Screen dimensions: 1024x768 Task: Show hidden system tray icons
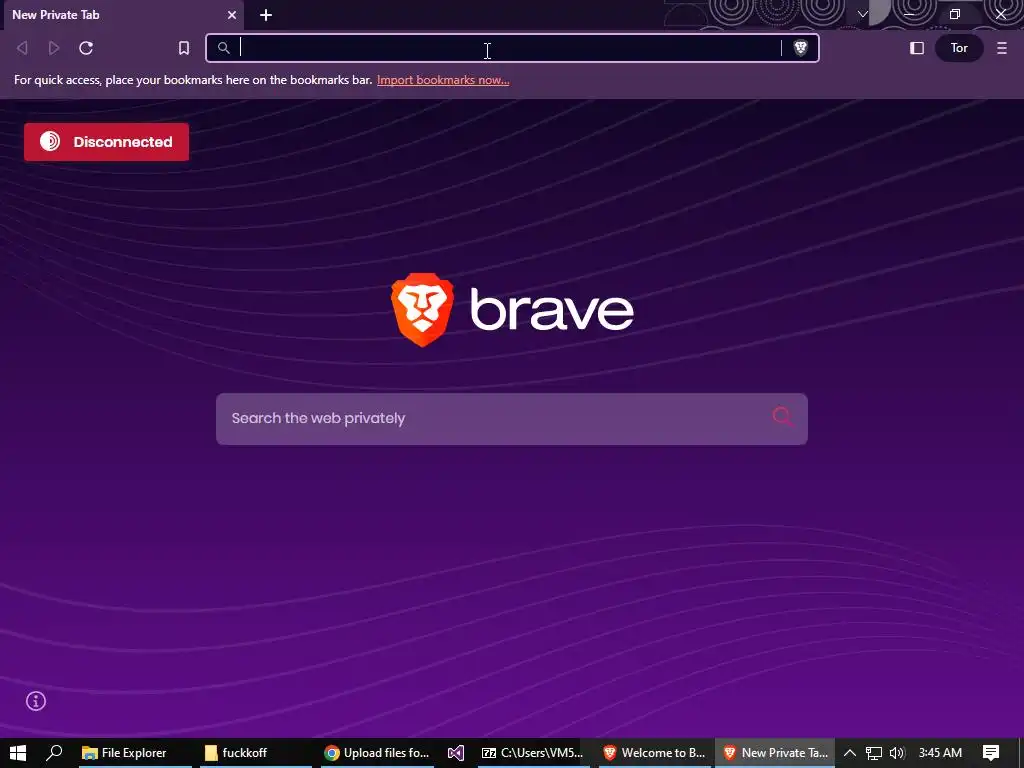point(850,752)
